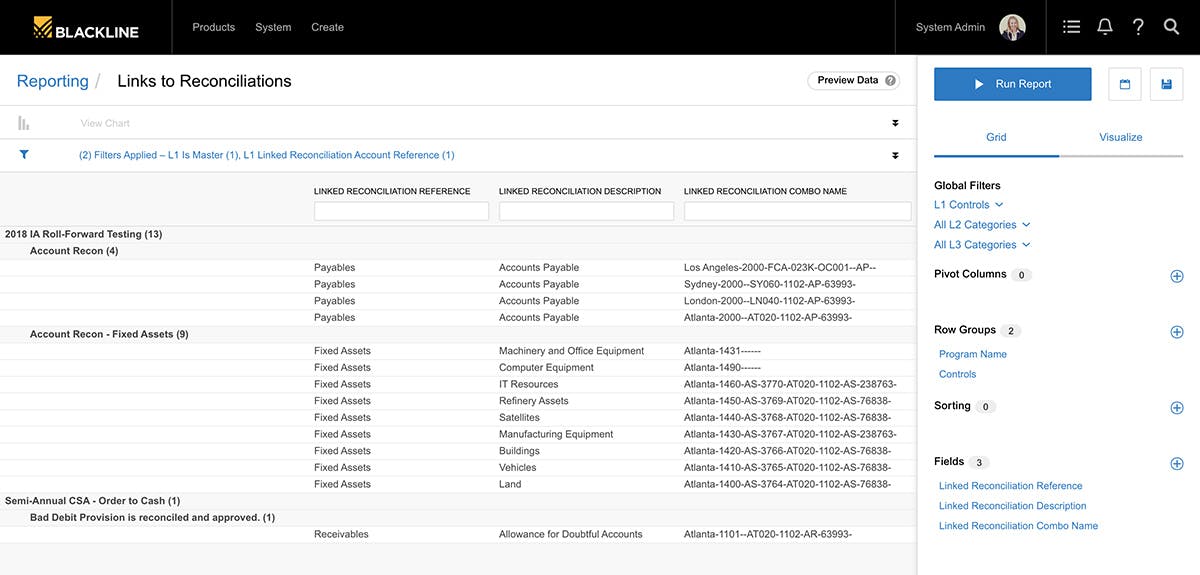The image size is (1200, 575).
Task: Click the System Admin user name
Action: pyautogui.click(x=950, y=27)
